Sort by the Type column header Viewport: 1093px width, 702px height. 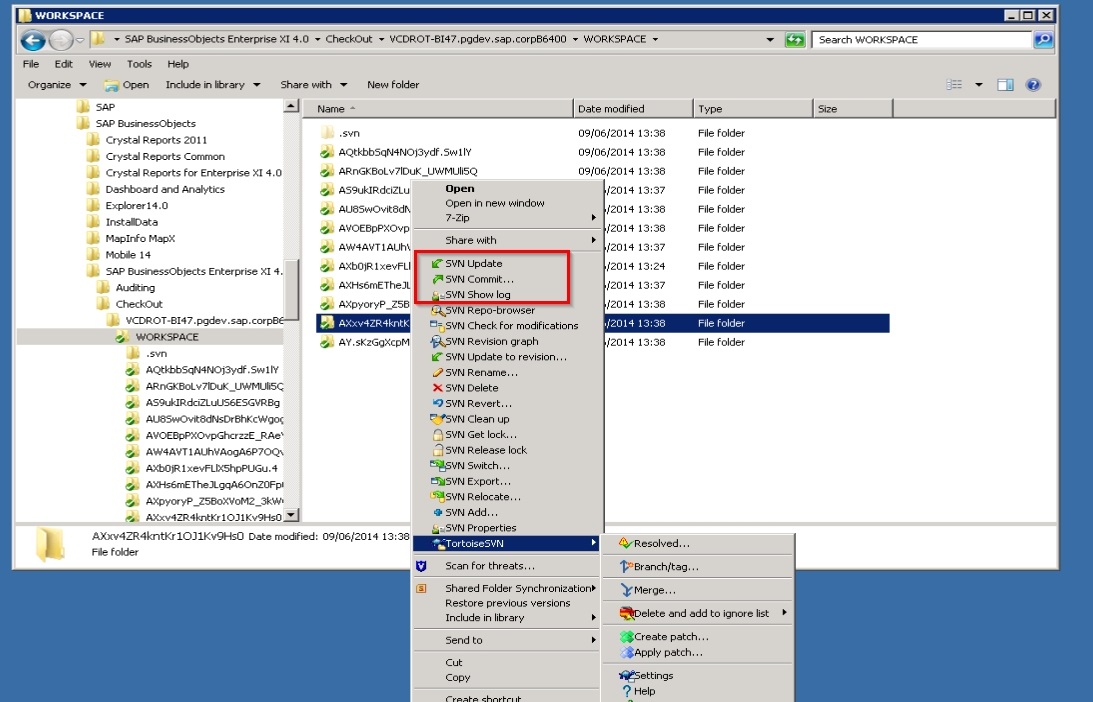point(753,109)
